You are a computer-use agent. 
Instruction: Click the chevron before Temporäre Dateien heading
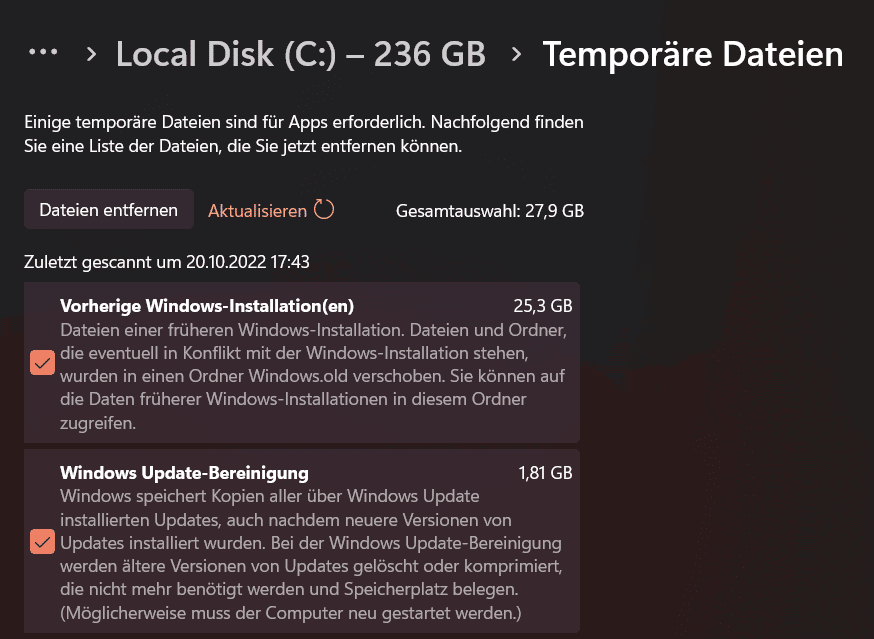516,54
